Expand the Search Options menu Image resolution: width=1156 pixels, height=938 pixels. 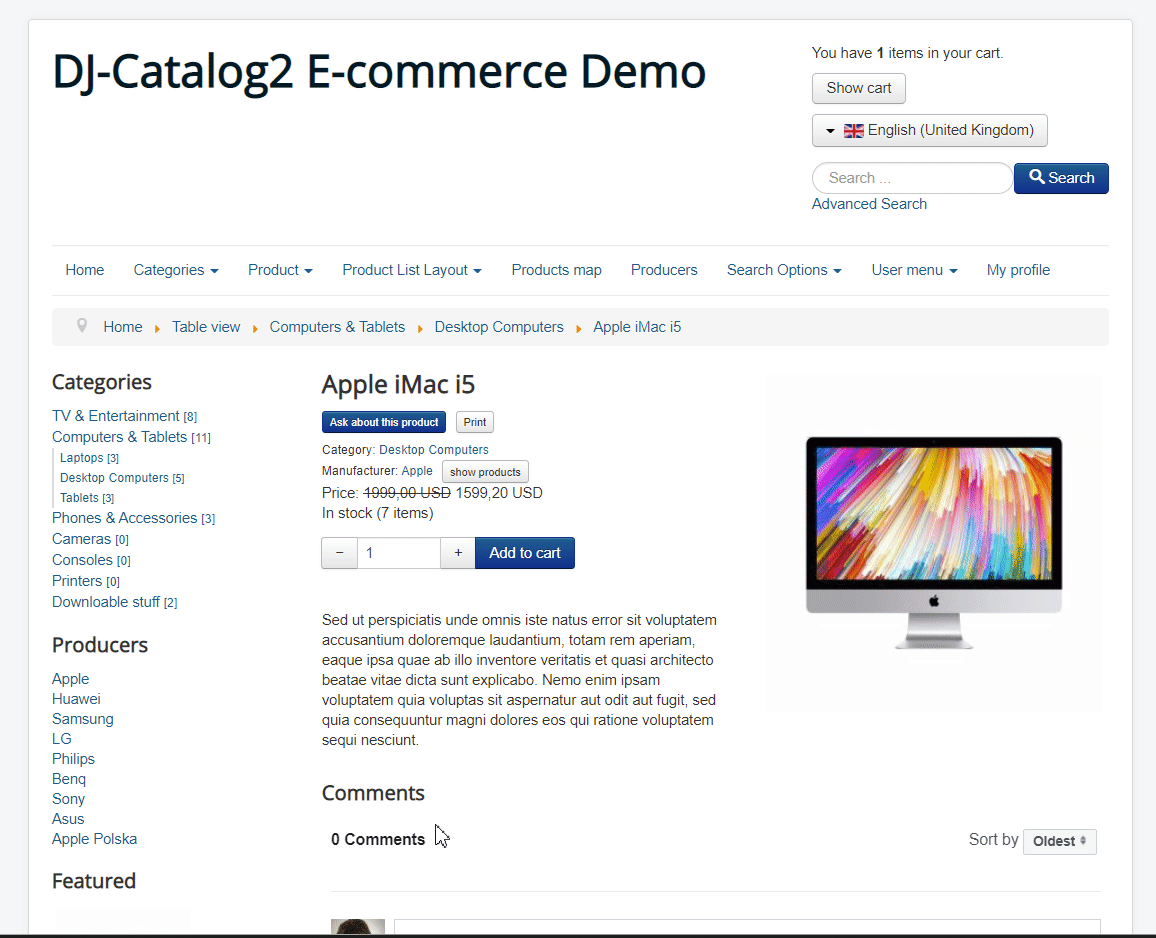(x=784, y=270)
